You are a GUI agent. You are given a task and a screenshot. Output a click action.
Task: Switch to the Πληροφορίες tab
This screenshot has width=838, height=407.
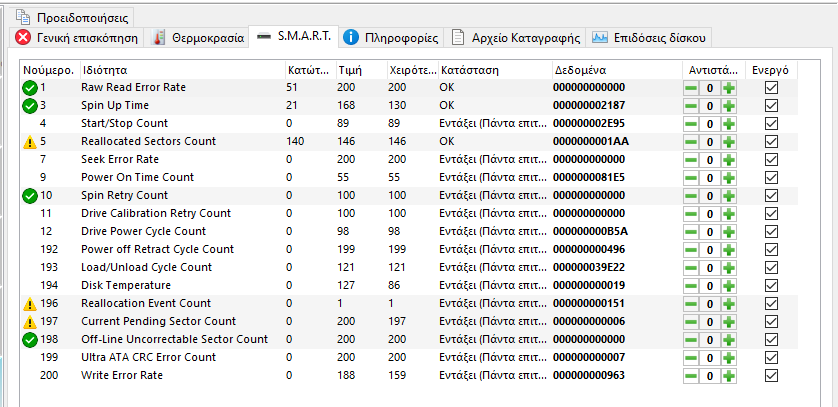pyautogui.click(x=393, y=38)
